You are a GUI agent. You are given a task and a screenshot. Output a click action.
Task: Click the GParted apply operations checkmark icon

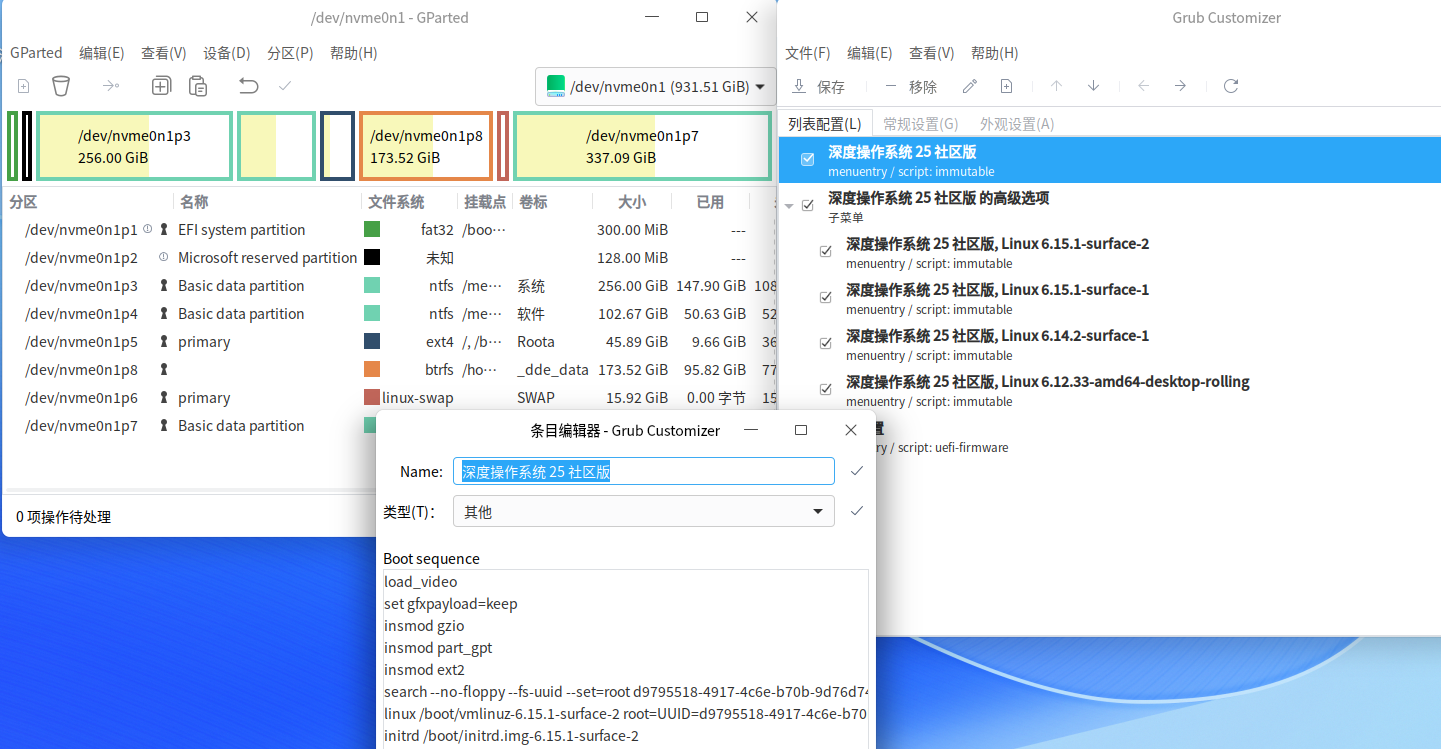285,86
